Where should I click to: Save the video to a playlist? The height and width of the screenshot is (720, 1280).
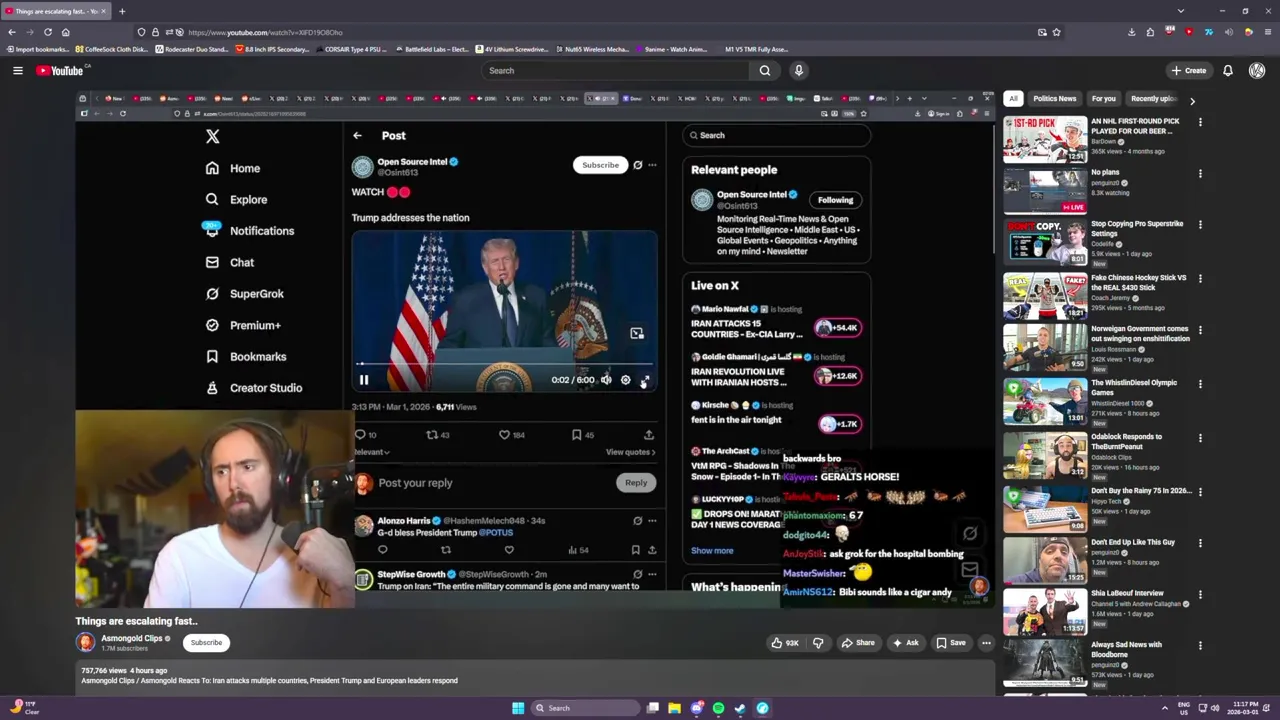tap(951, 643)
